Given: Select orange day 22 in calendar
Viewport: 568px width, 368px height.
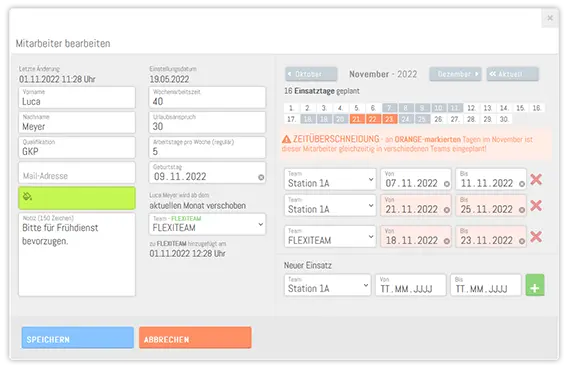Looking at the screenshot, I should click(x=373, y=119).
